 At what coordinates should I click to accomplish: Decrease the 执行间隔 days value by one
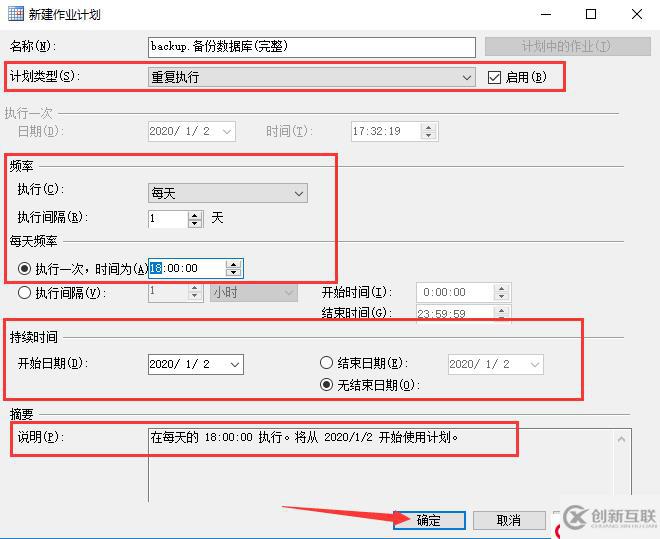coord(194,223)
